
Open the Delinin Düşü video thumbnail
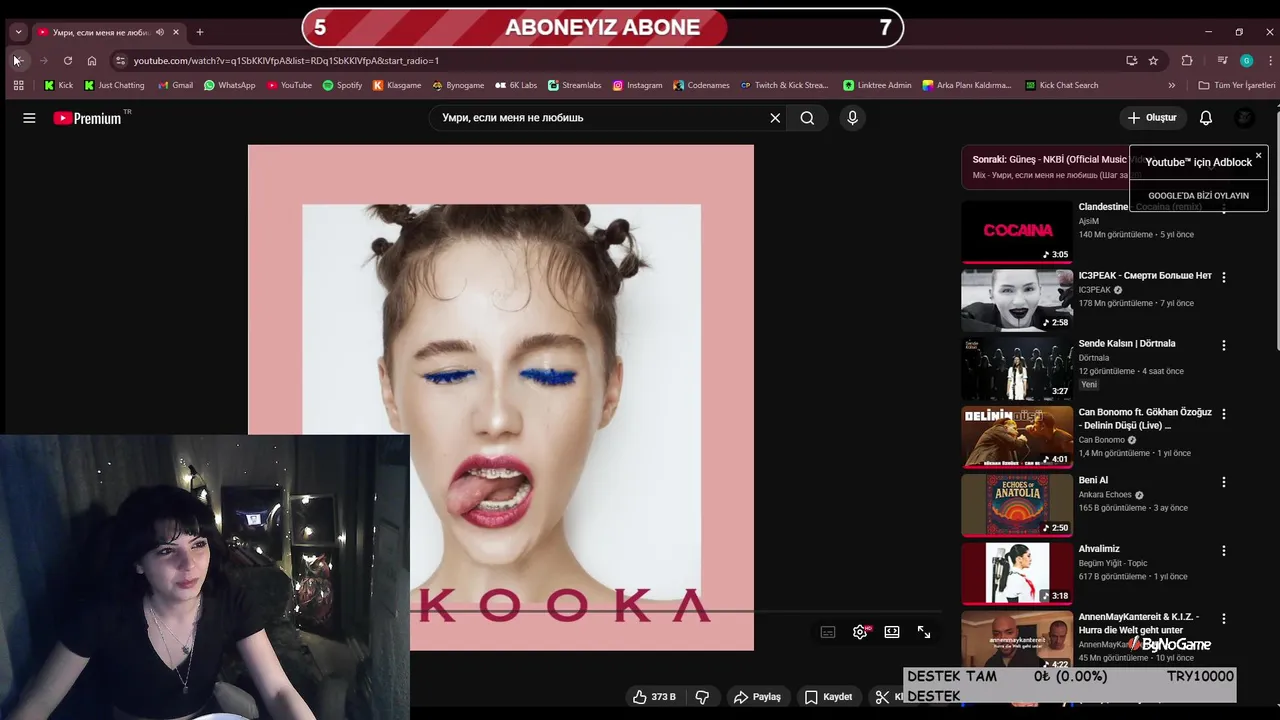[x=1017, y=437]
